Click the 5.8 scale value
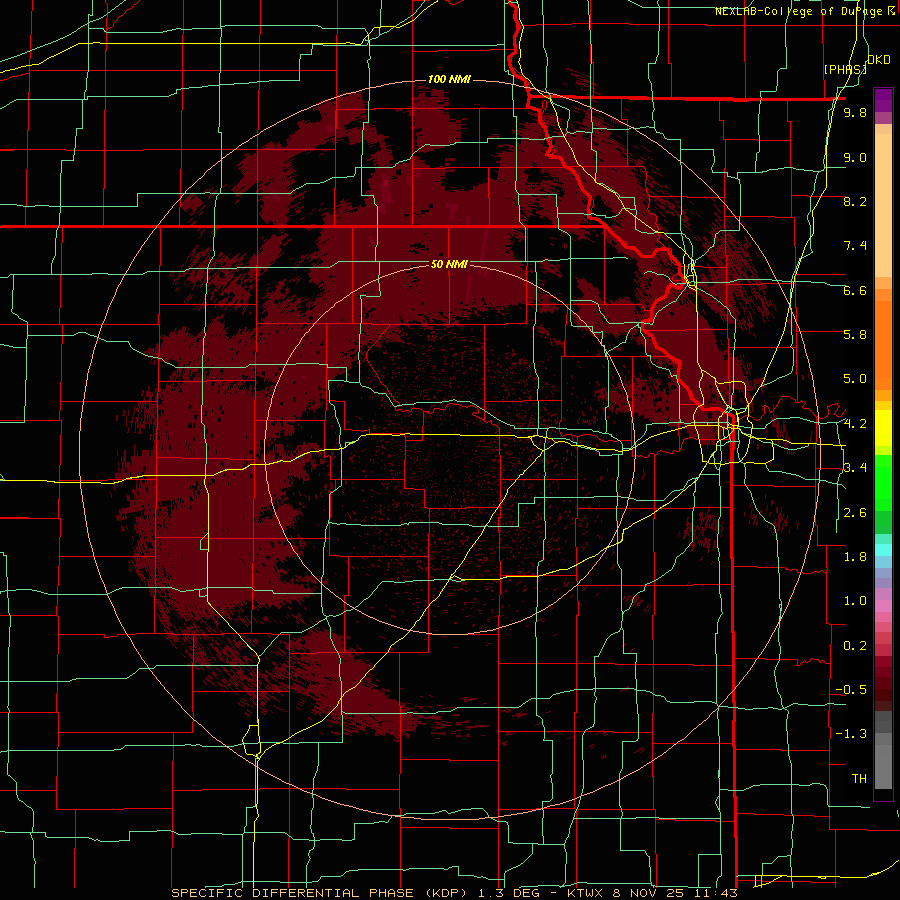The height and width of the screenshot is (900, 900). [855, 335]
